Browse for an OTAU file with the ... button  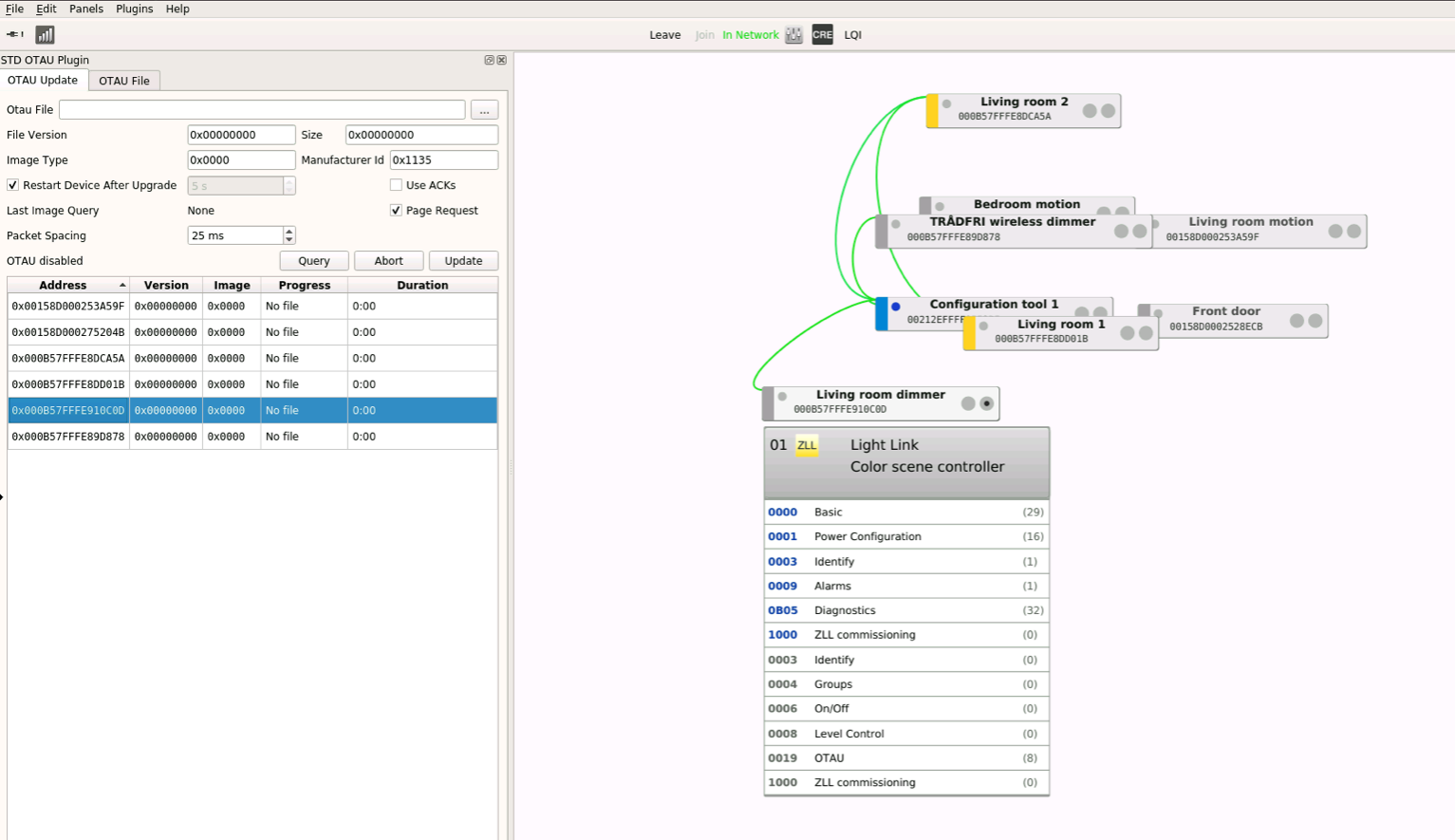pyautogui.click(x=484, y=110)
